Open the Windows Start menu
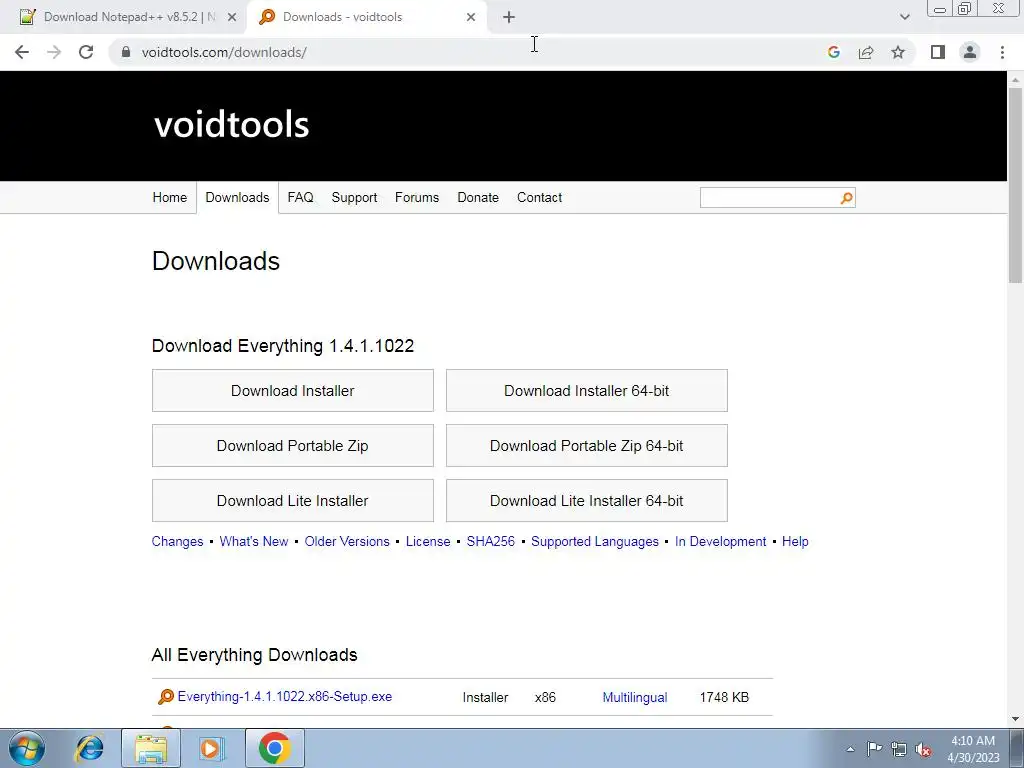The width and height of the screenshot is (1024, 768). point(27,748)
